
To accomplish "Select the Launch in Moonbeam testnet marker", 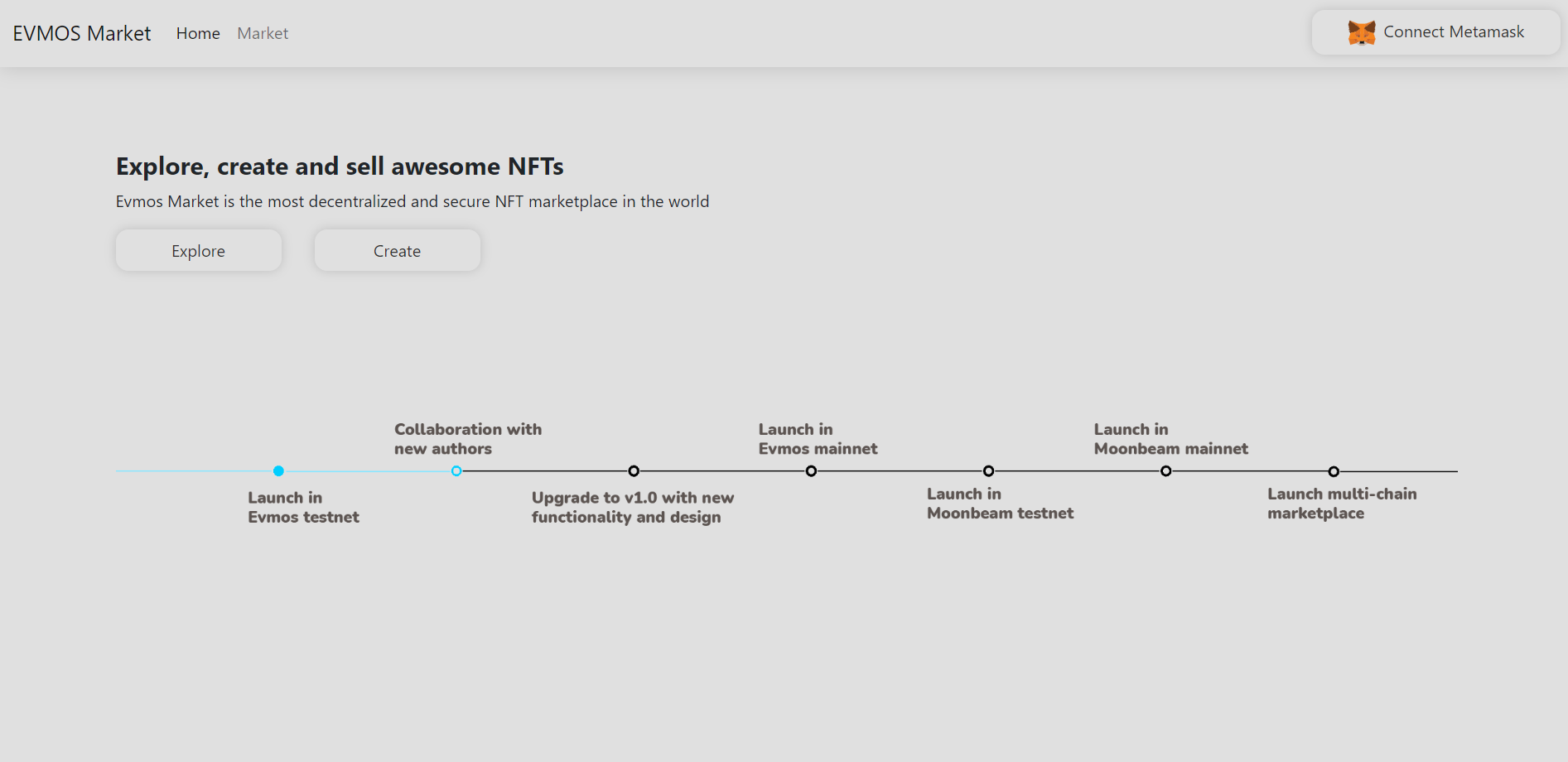I will point(988,471).
